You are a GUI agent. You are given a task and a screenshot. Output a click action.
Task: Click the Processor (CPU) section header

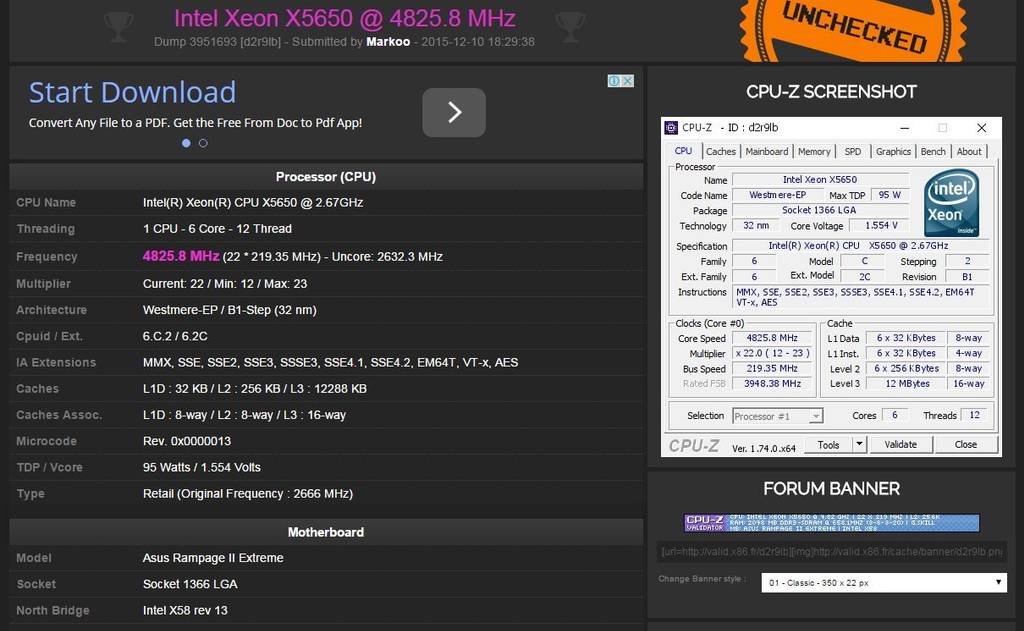[326, 176]
